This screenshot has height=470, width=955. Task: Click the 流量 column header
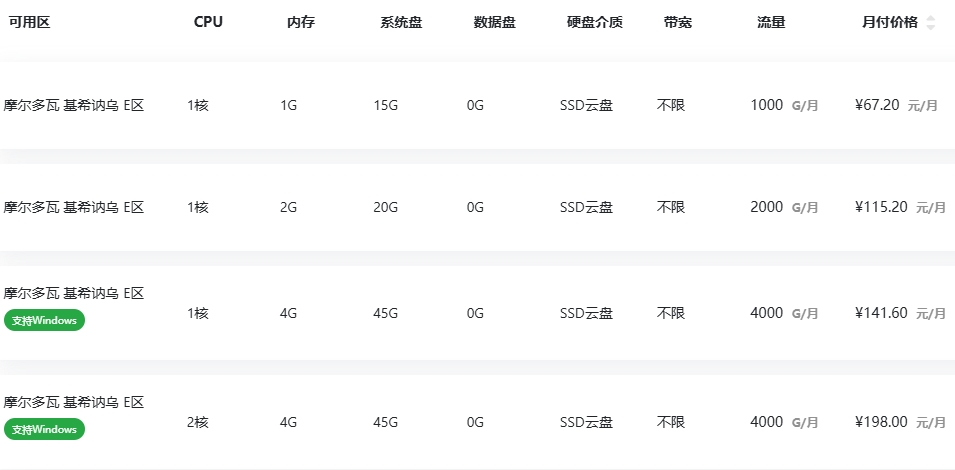point(771,23)
